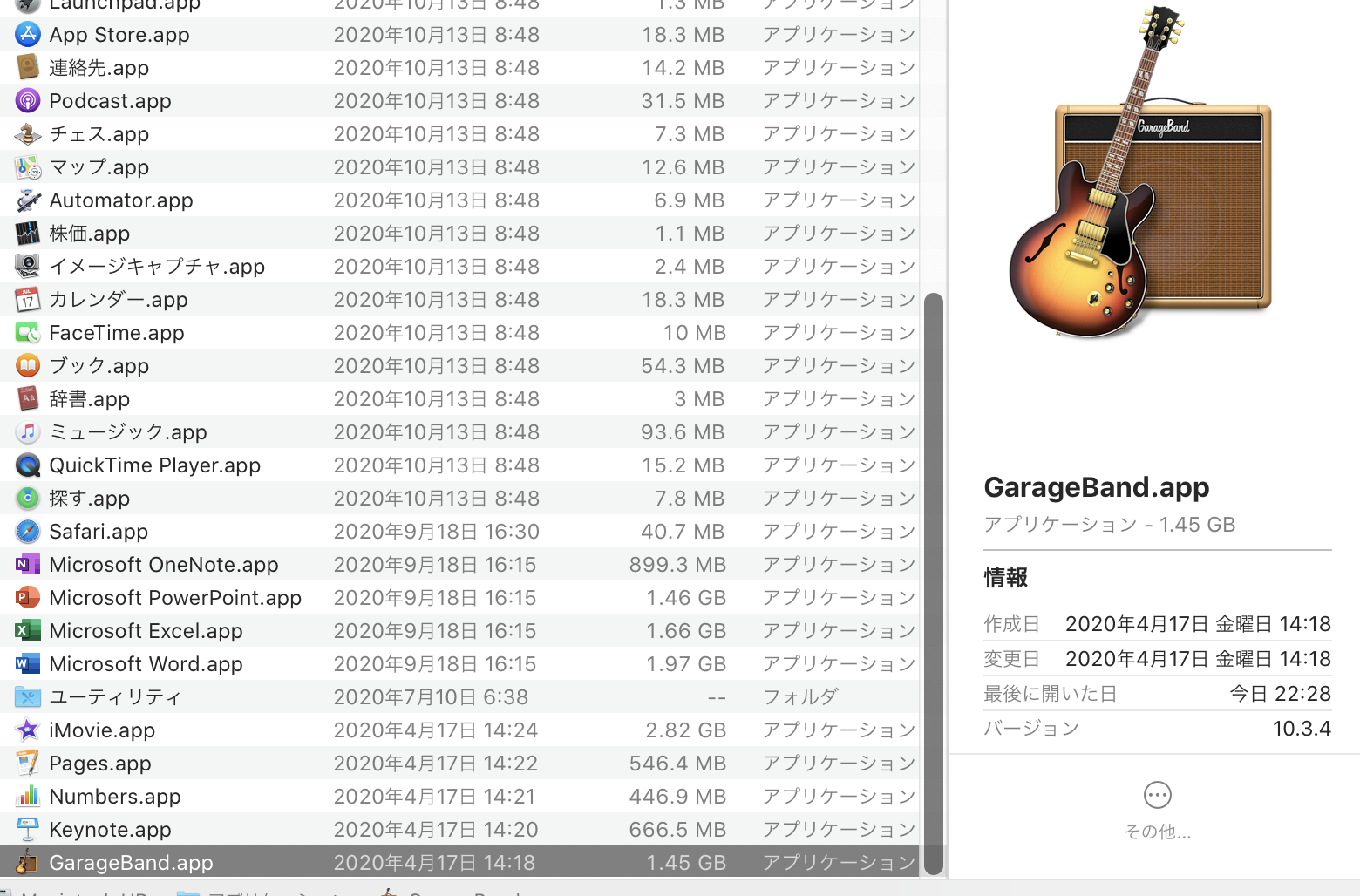Click the "Microsoft Word.app" file name
The height and width of the screenshot is (896, 1360).
pos(146,664)
